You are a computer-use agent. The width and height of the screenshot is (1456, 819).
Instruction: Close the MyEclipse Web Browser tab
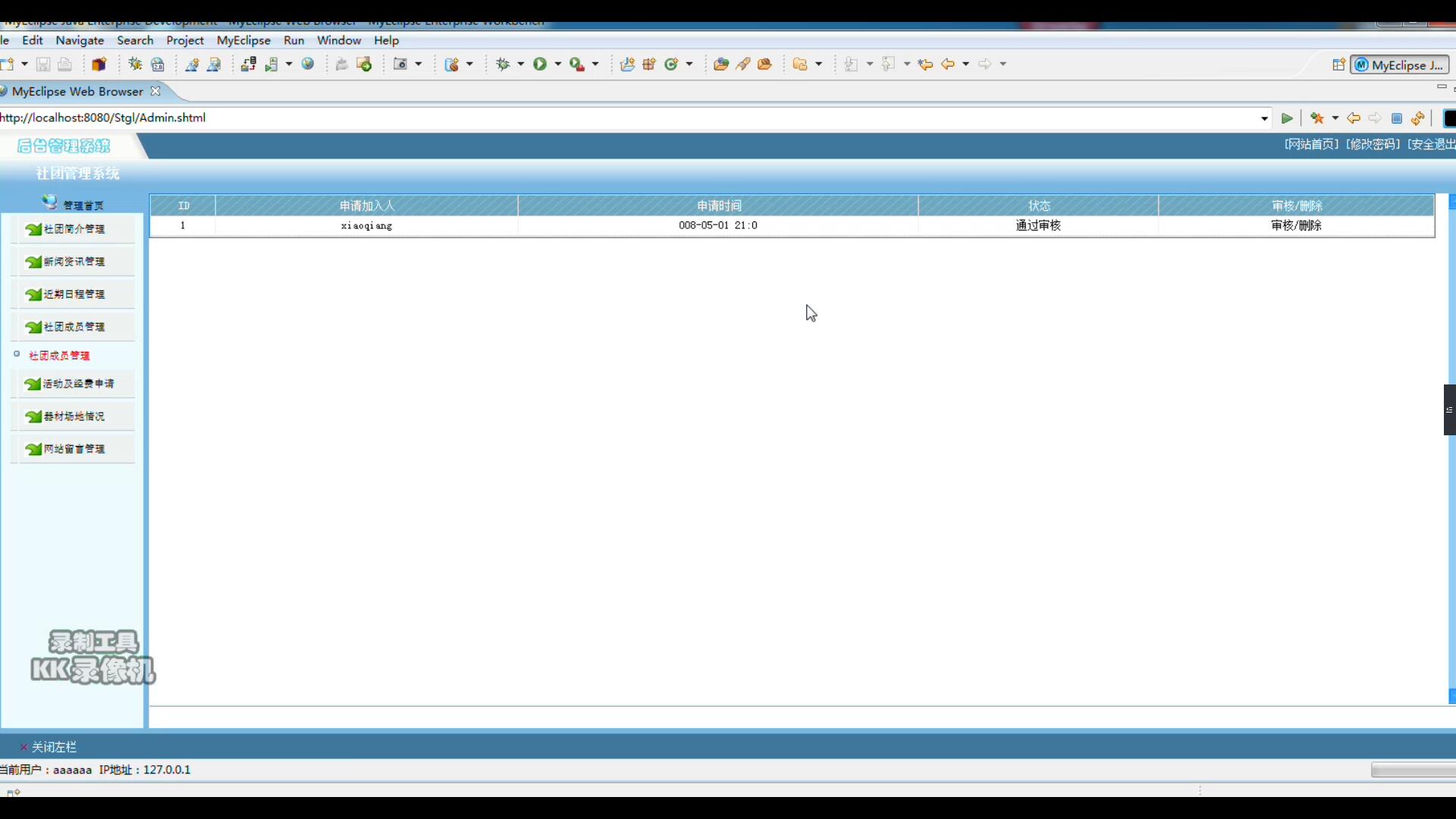coord(155,91)
